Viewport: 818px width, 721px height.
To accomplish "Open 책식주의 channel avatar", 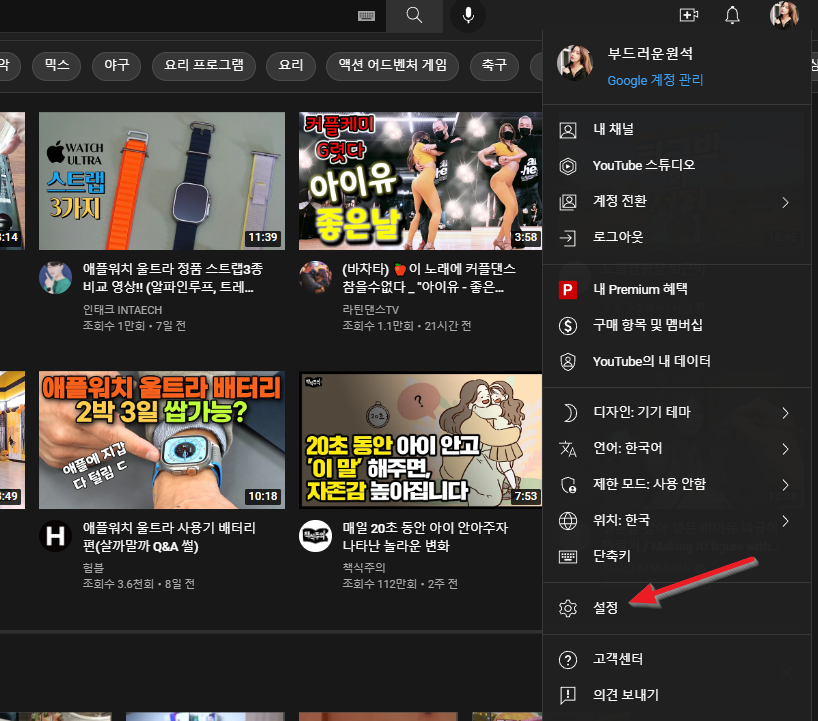I will click(x=315, y=536).
